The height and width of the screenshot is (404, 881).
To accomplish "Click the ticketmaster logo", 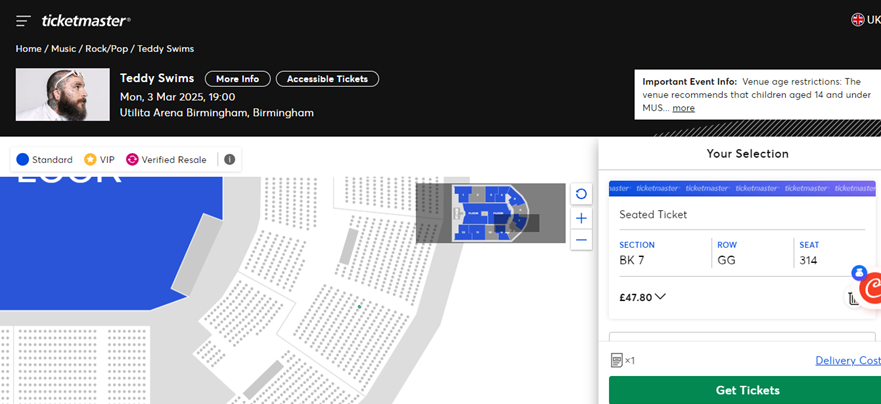I will click(x=86, y=21).
